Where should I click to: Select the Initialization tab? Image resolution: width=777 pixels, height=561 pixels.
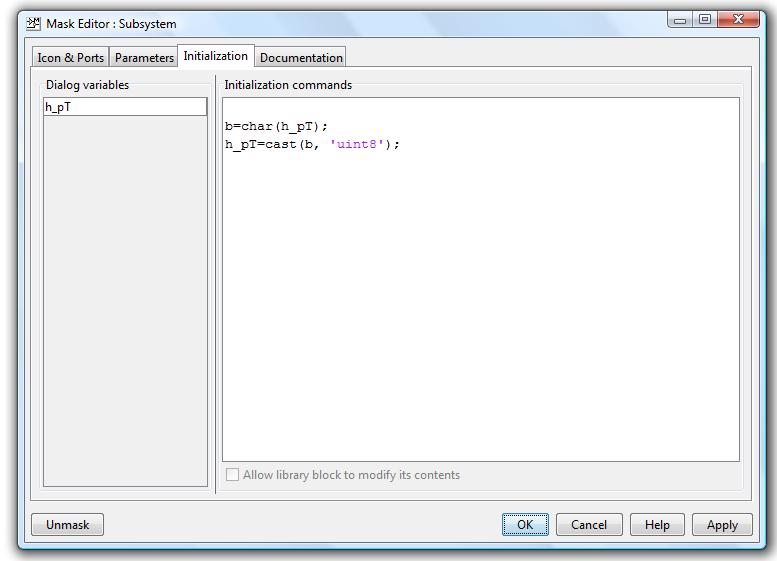point(215,56)
